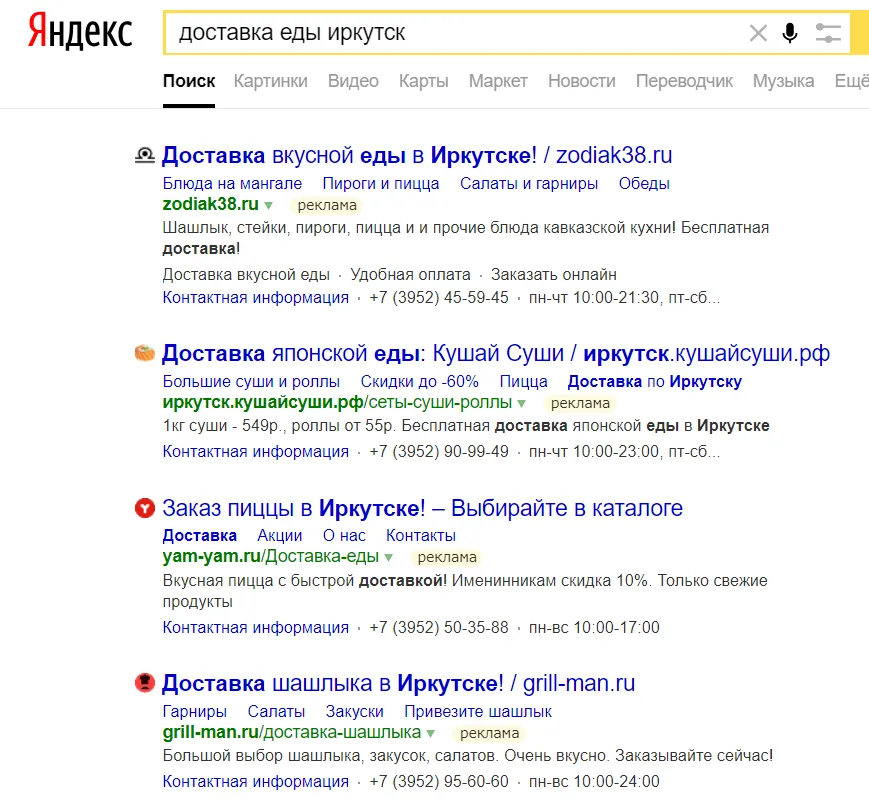
Task: Open Доставка шашлыка в Иркутске result
Action: pyautogui.click(x=398, y=683)
